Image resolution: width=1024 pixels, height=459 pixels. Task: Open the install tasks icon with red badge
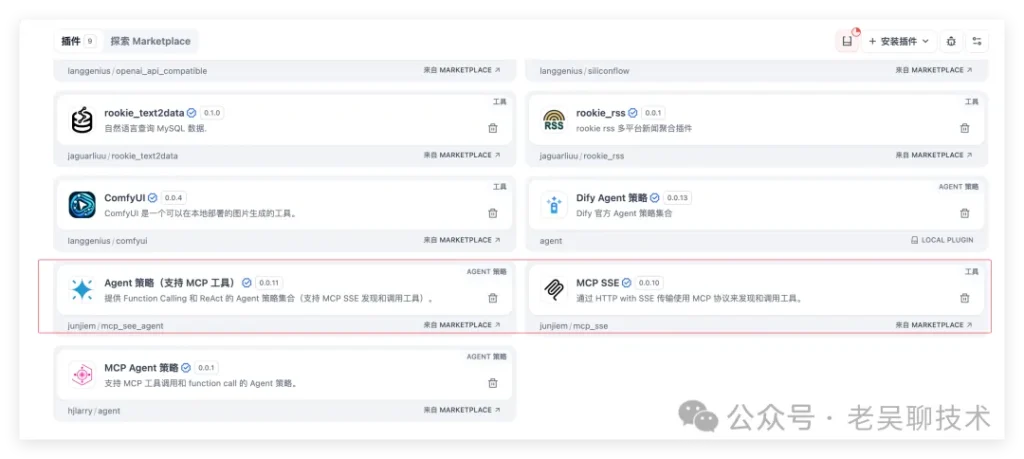tap(847, 41)
